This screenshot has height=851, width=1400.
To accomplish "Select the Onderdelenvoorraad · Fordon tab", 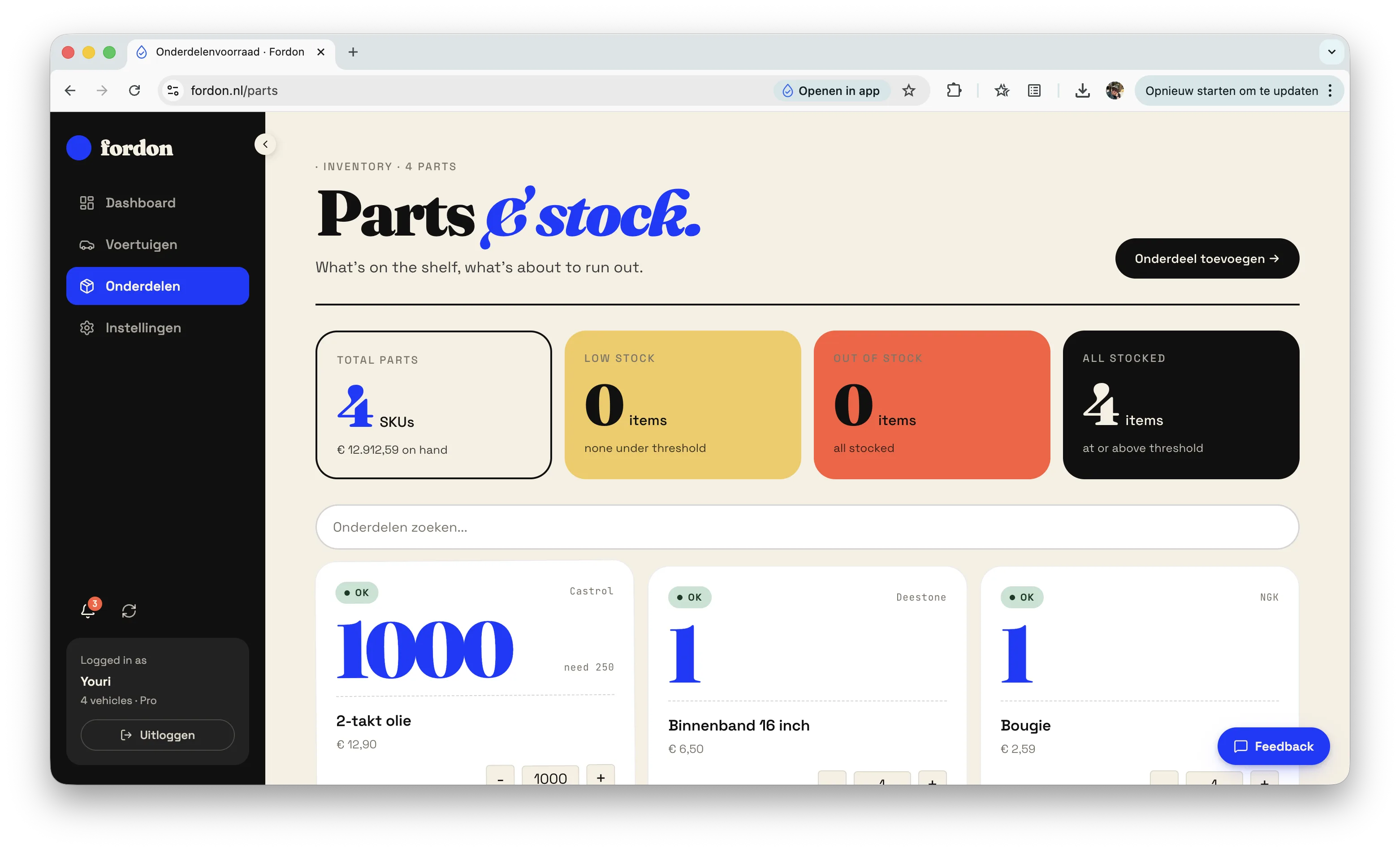I will pos(230,52).
